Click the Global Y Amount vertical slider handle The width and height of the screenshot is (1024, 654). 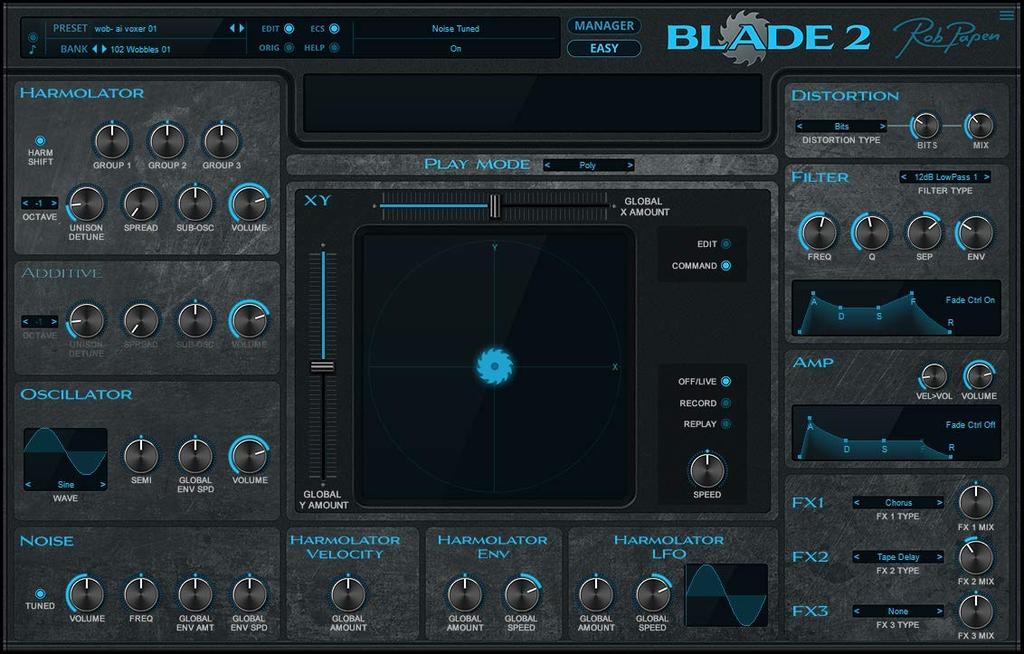322,367
